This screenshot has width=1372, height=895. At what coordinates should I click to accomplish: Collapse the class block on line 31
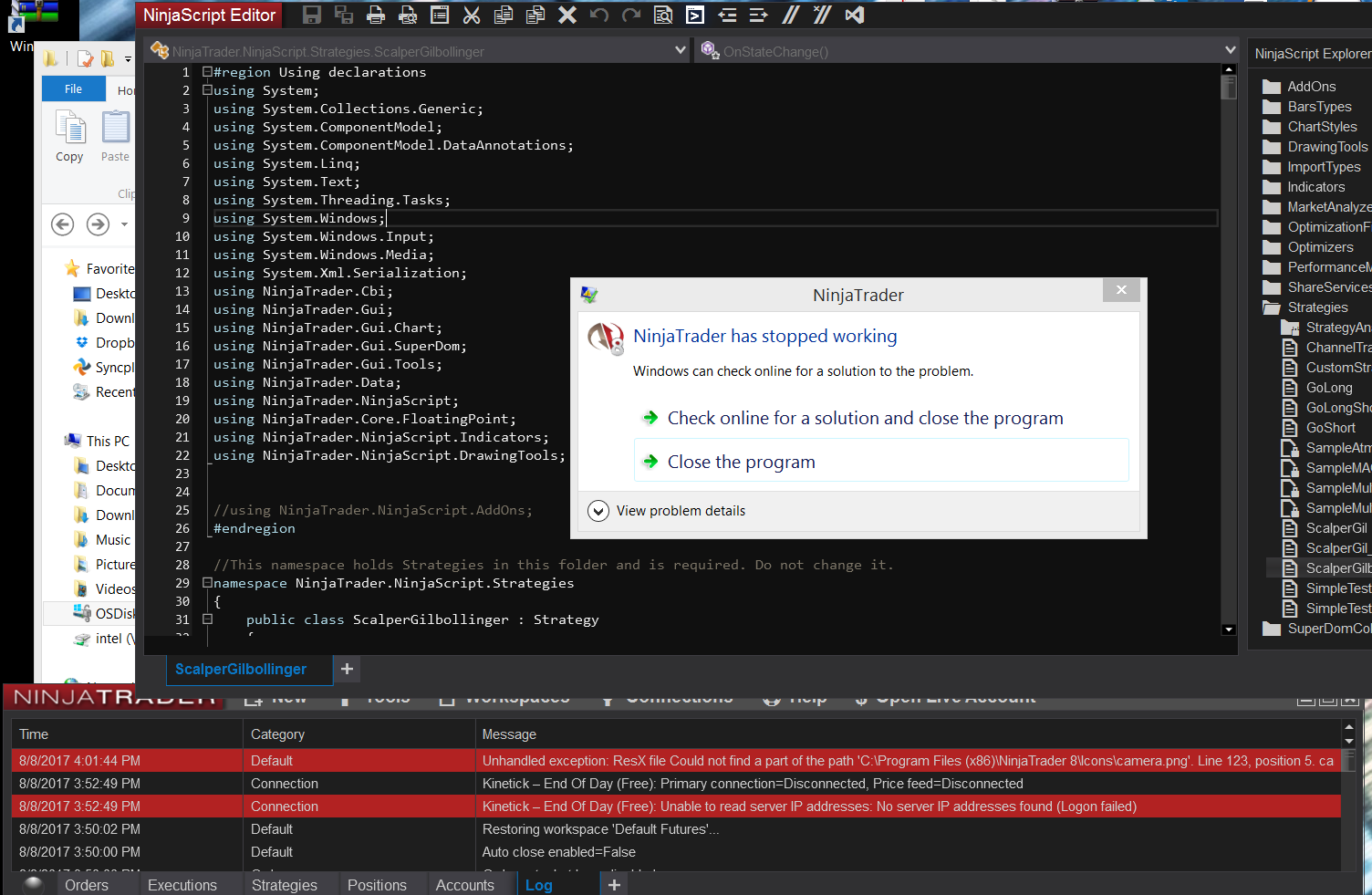pos(207,619)
